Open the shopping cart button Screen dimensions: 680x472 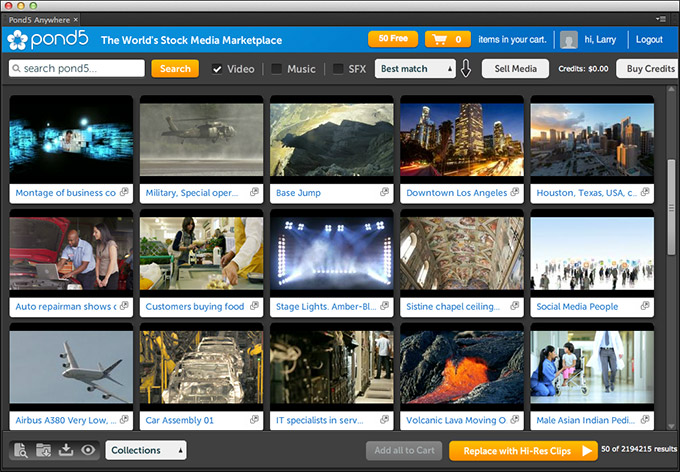[447, 40]
